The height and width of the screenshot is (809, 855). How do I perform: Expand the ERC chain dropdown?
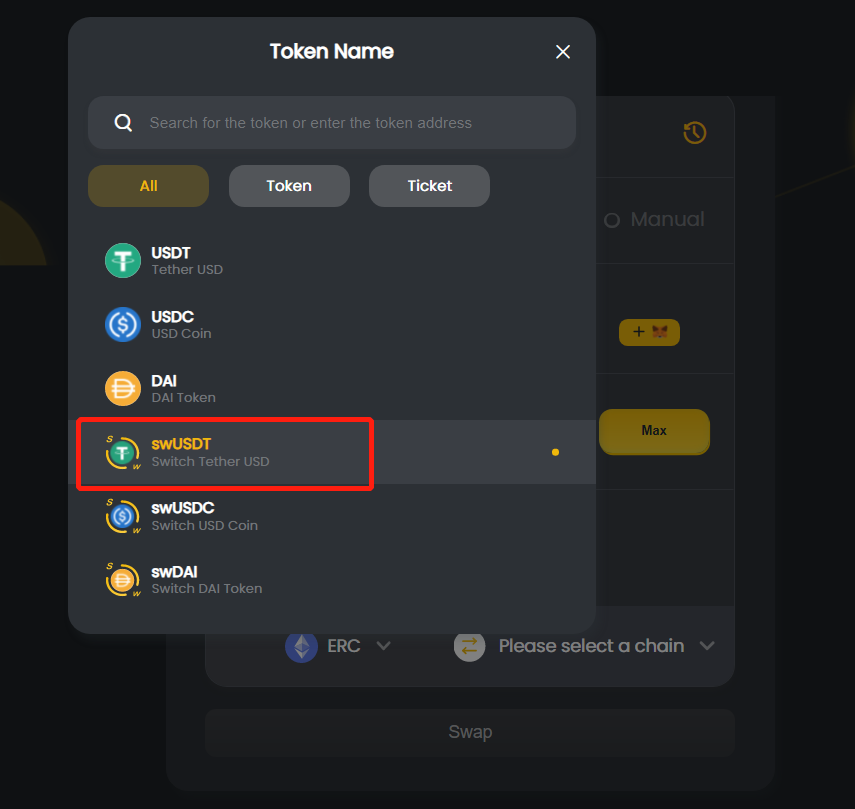(338, 646)
